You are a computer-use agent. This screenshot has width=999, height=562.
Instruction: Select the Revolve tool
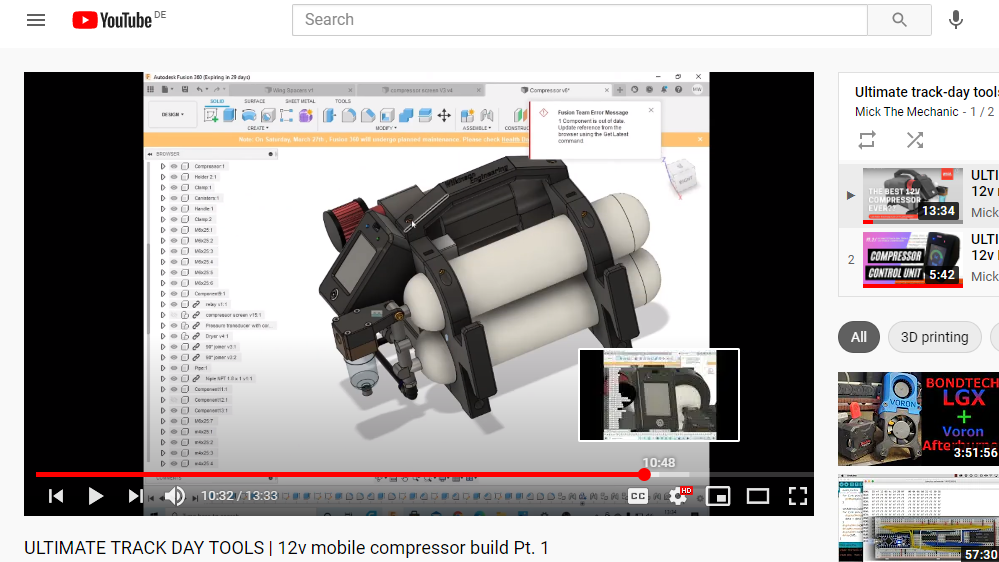click(x=249, y=115)
